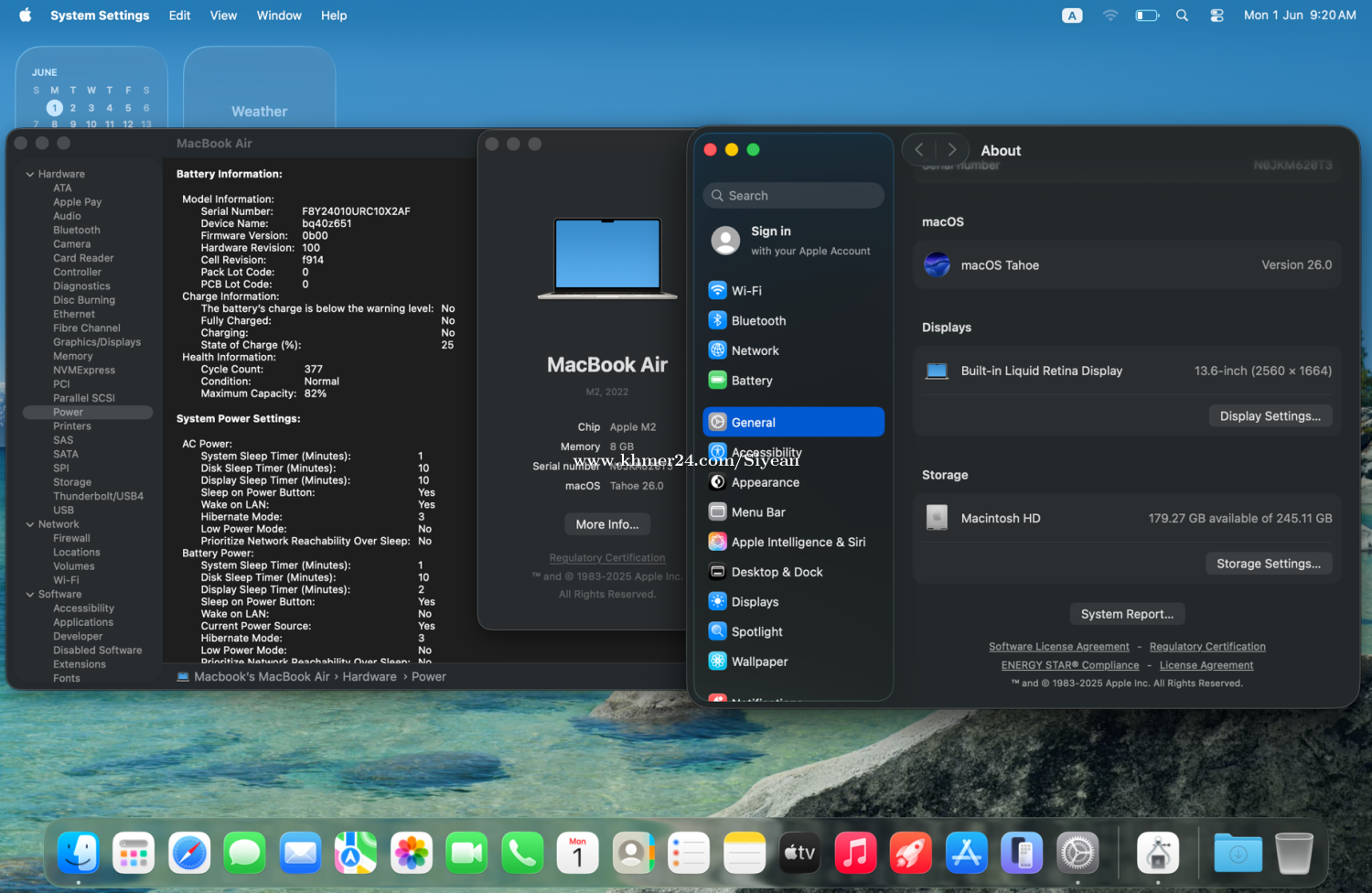Open the Software License Agreement link
Screen dimensions: 1372x893
1059,647
